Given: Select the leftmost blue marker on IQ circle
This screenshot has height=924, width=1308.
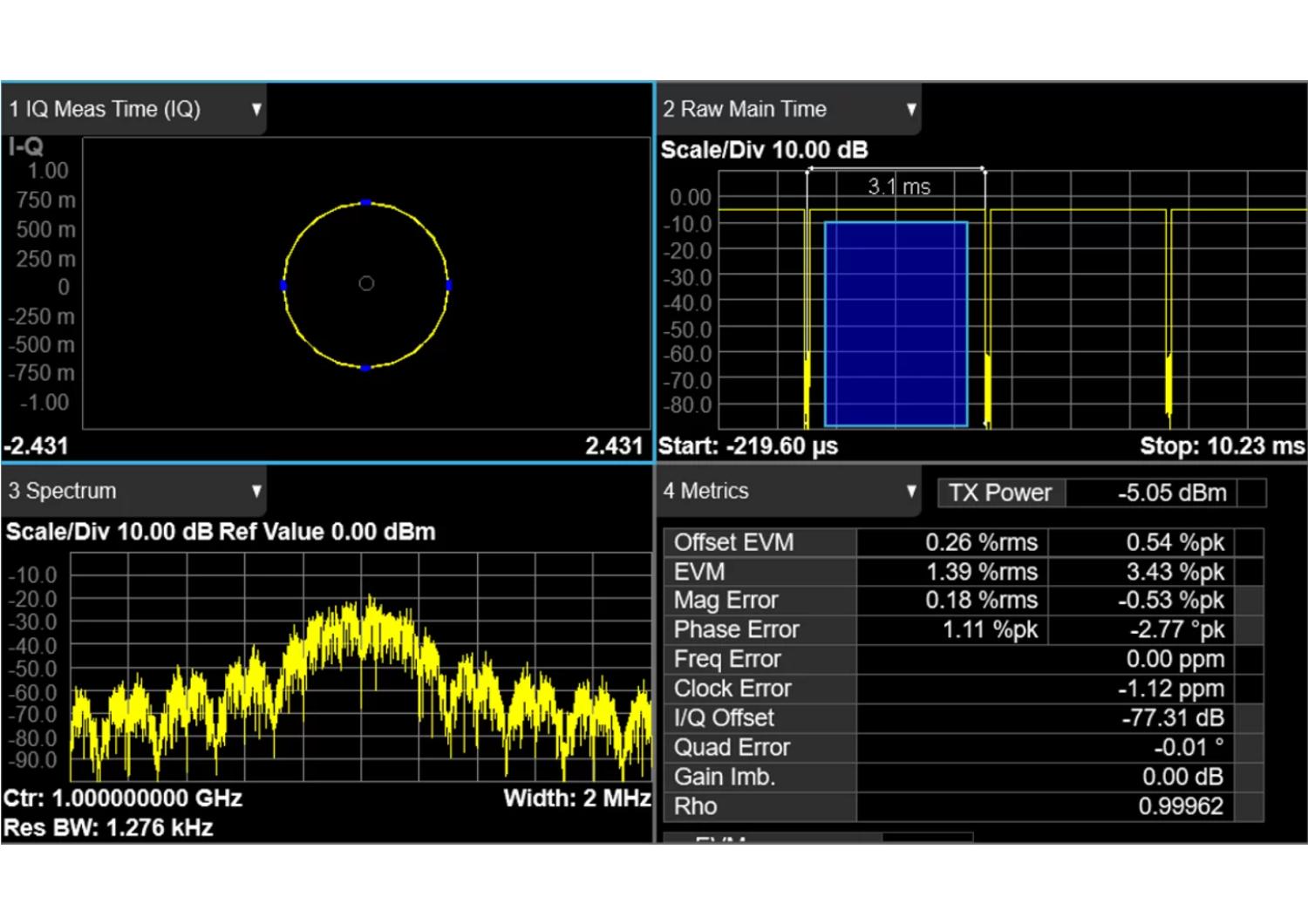Looking at the screenshot, I should 283,285.
